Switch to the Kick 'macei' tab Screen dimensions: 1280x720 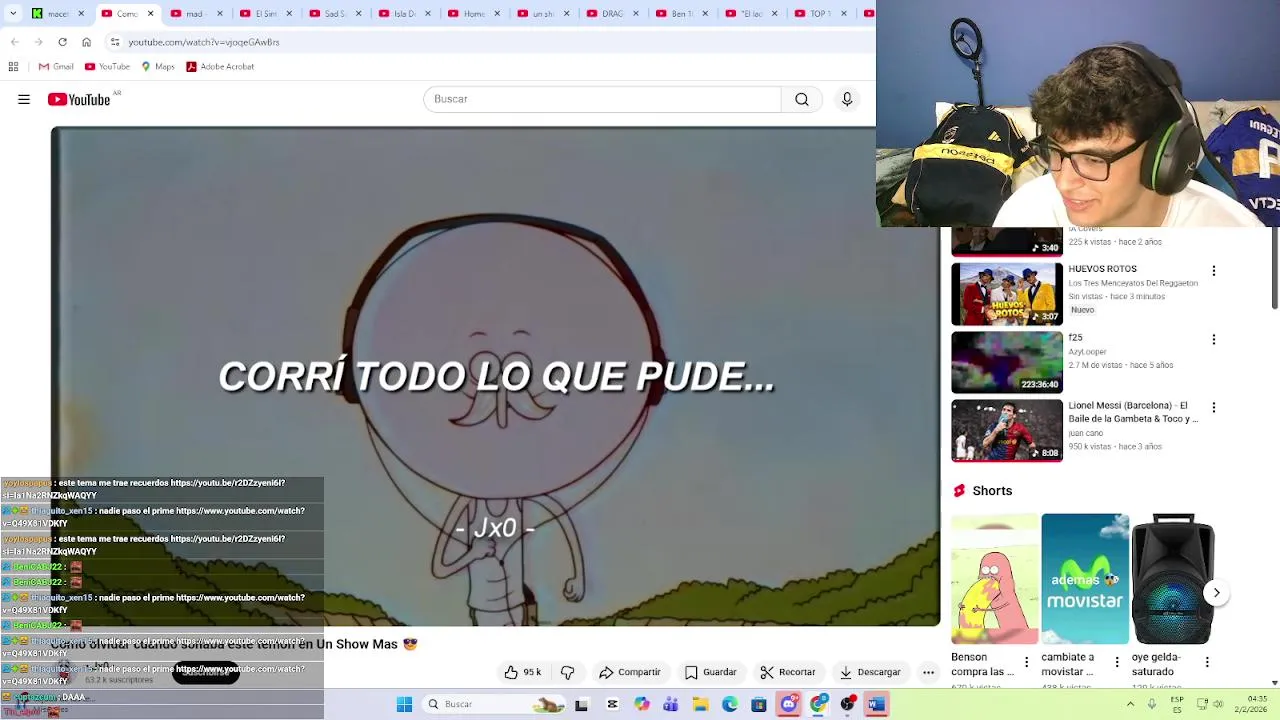(x=57, y=13)
